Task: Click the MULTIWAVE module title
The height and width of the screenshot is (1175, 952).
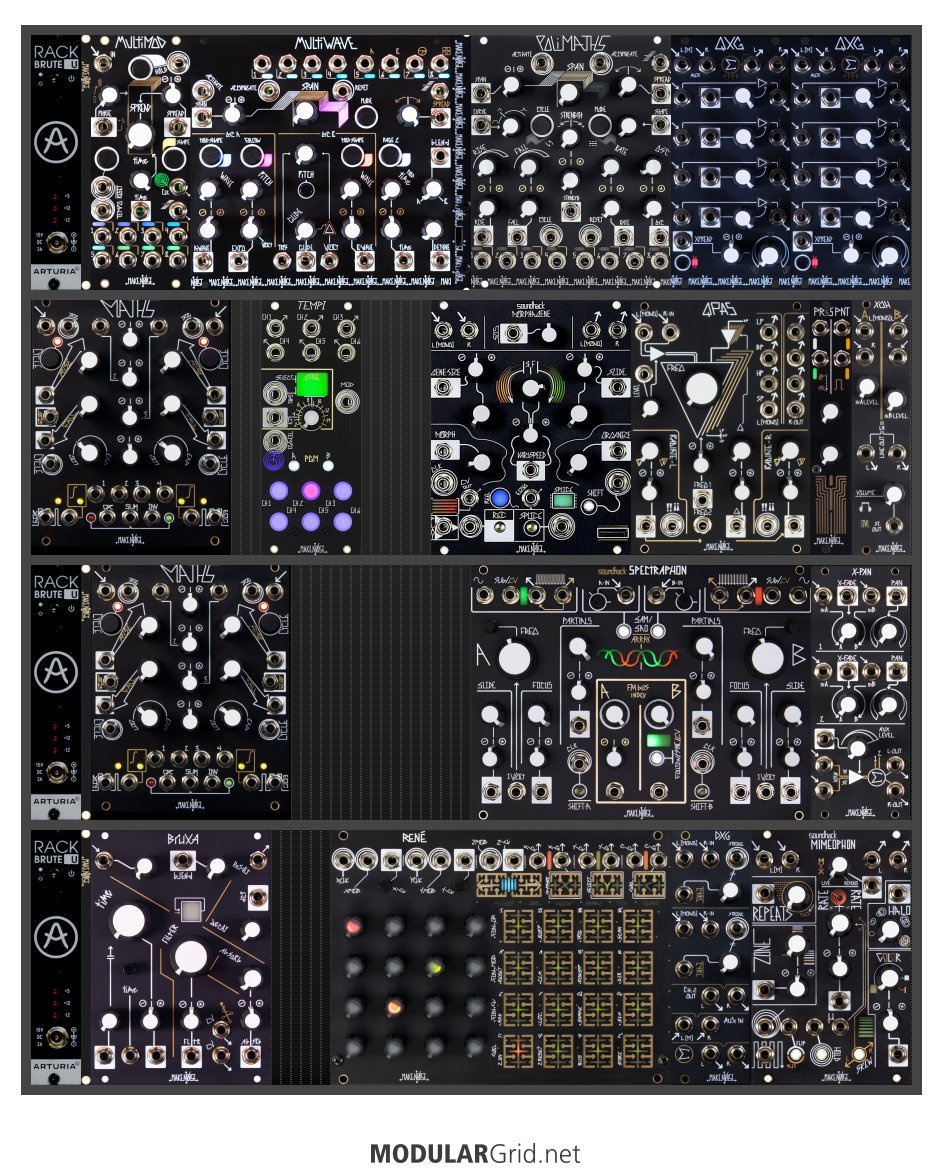Action: tap(324, 43)
